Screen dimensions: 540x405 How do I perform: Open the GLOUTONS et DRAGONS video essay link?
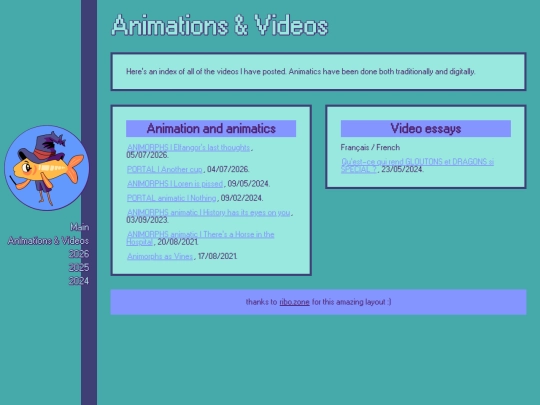coord(417,165)
